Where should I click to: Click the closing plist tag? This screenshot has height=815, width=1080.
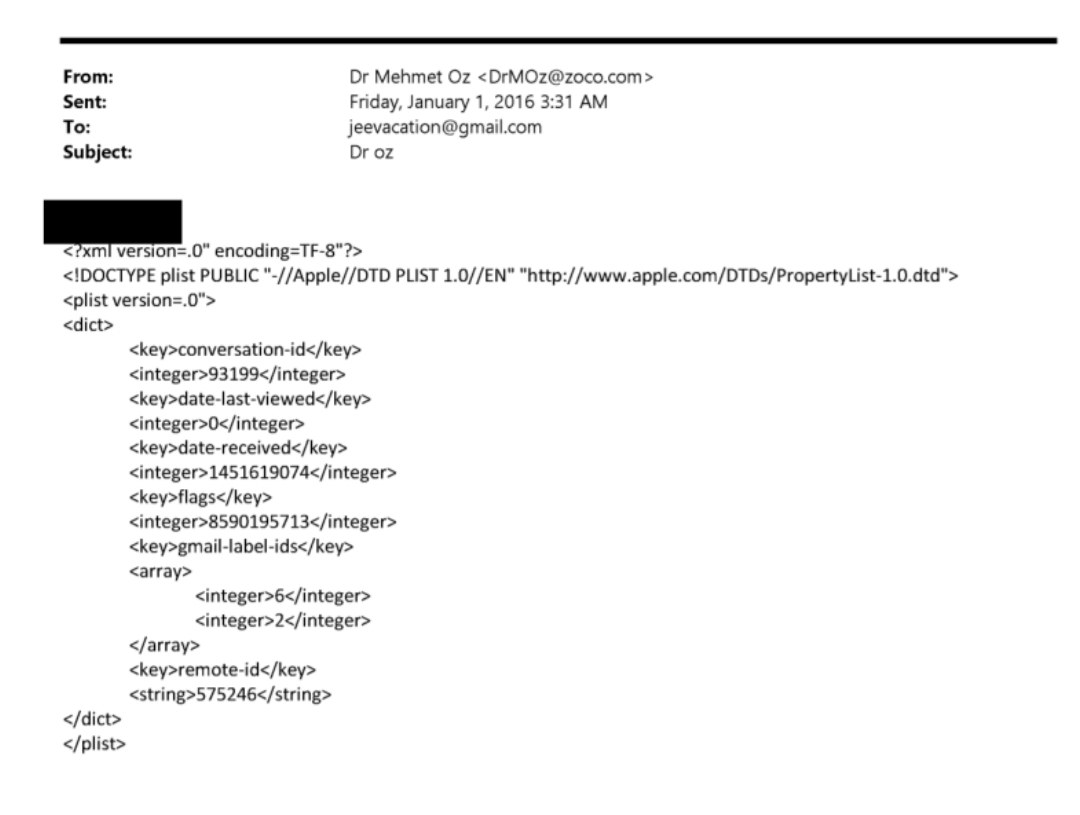[x=94, y=744]
